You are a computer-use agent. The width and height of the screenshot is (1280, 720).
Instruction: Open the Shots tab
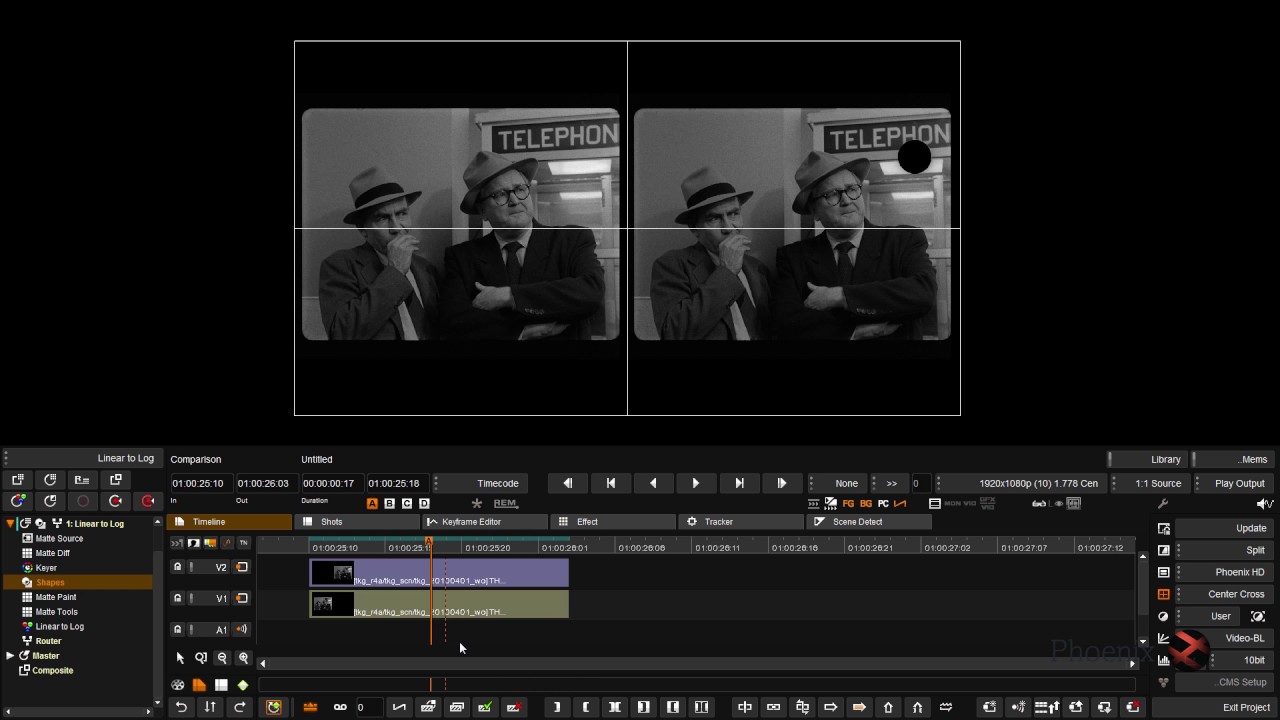coord(357,522)
